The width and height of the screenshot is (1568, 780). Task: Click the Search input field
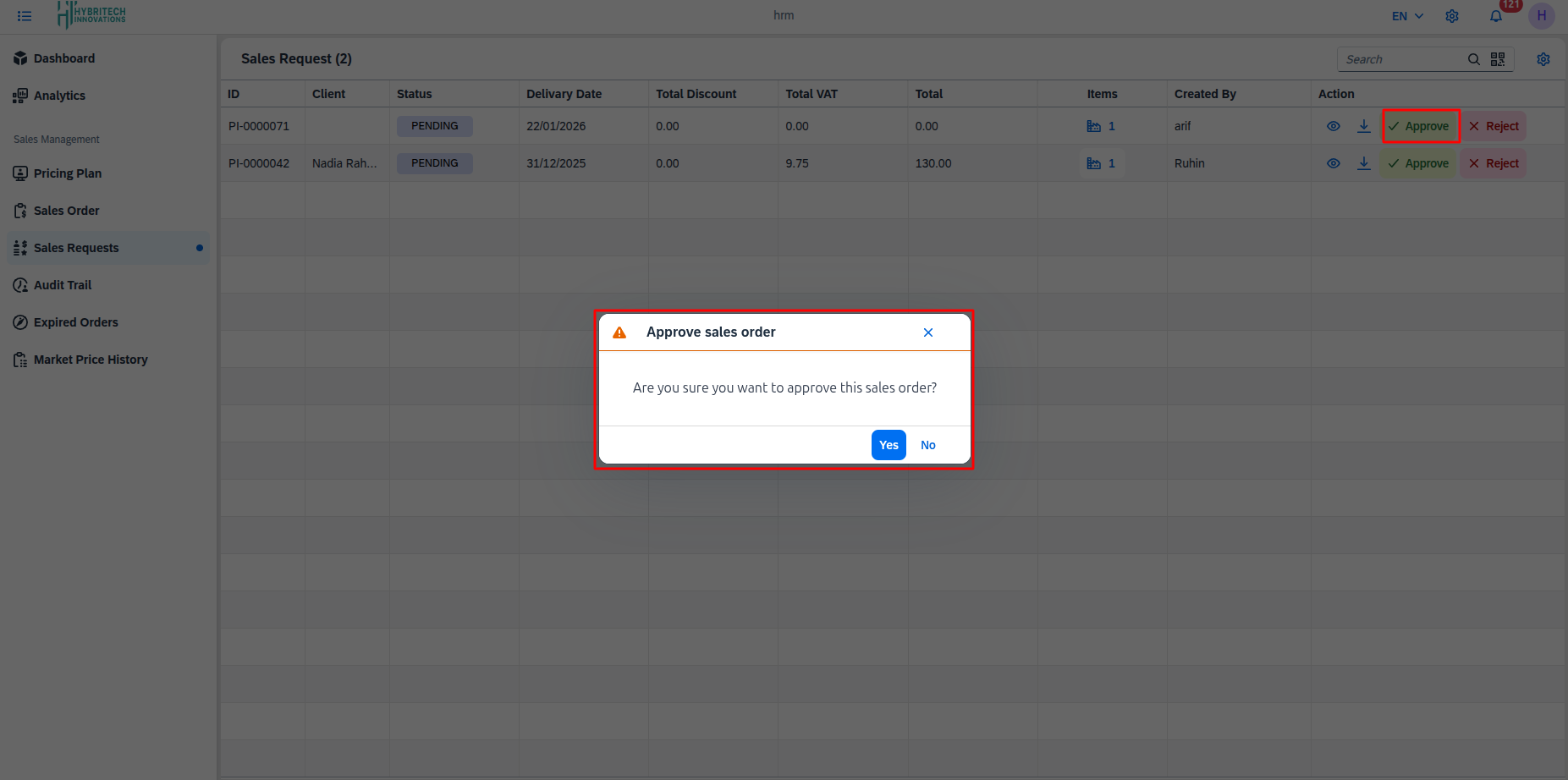[x=1400, y=59]
